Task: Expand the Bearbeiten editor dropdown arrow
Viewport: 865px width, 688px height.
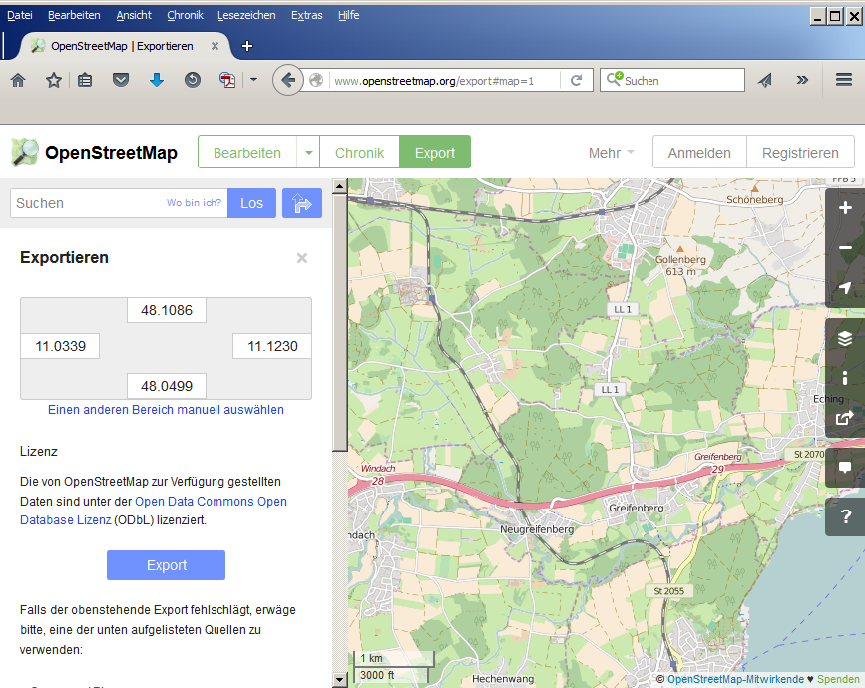Action: click(x=308, y=153)
